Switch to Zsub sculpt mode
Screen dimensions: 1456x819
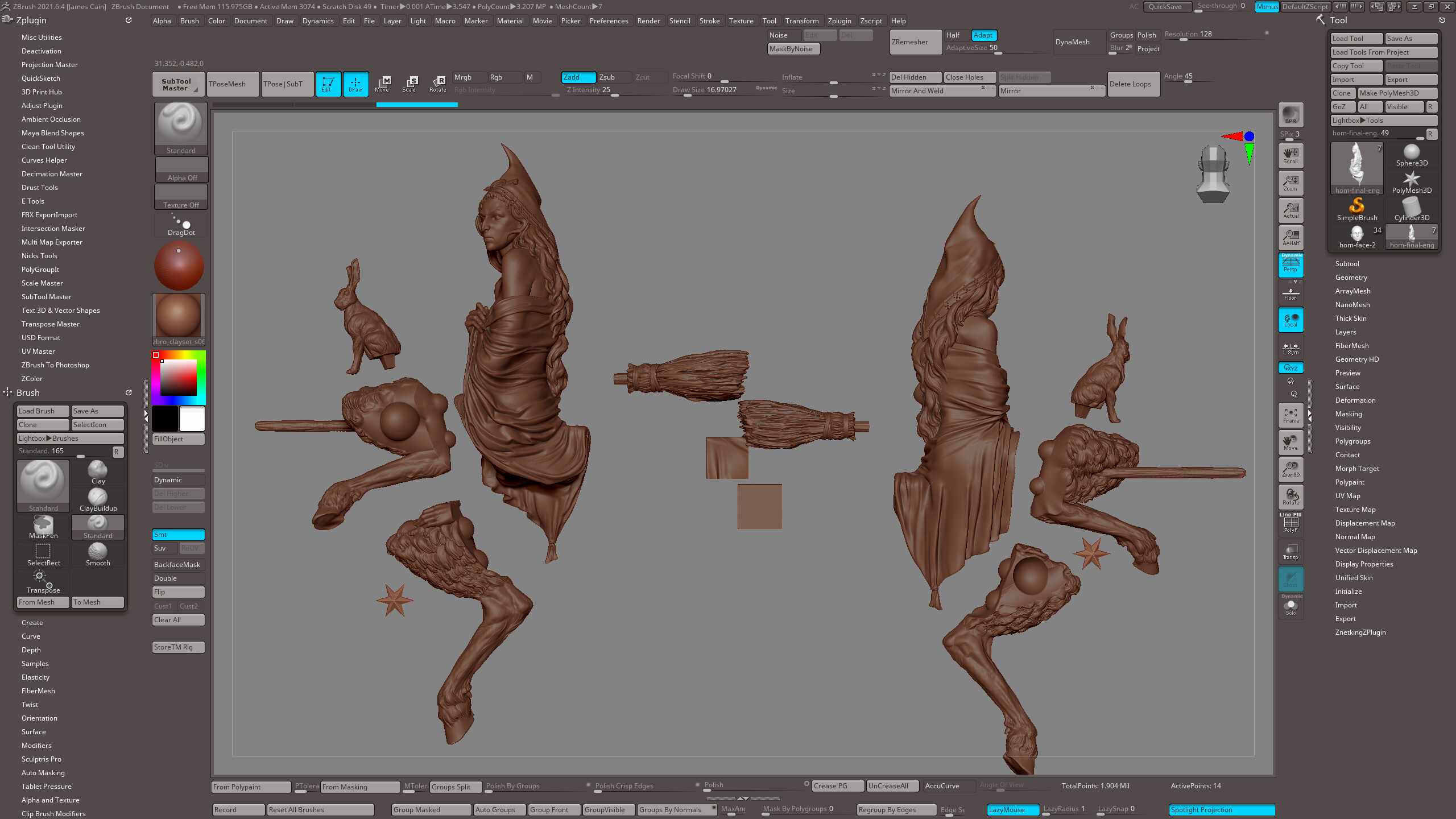point(613,77)
